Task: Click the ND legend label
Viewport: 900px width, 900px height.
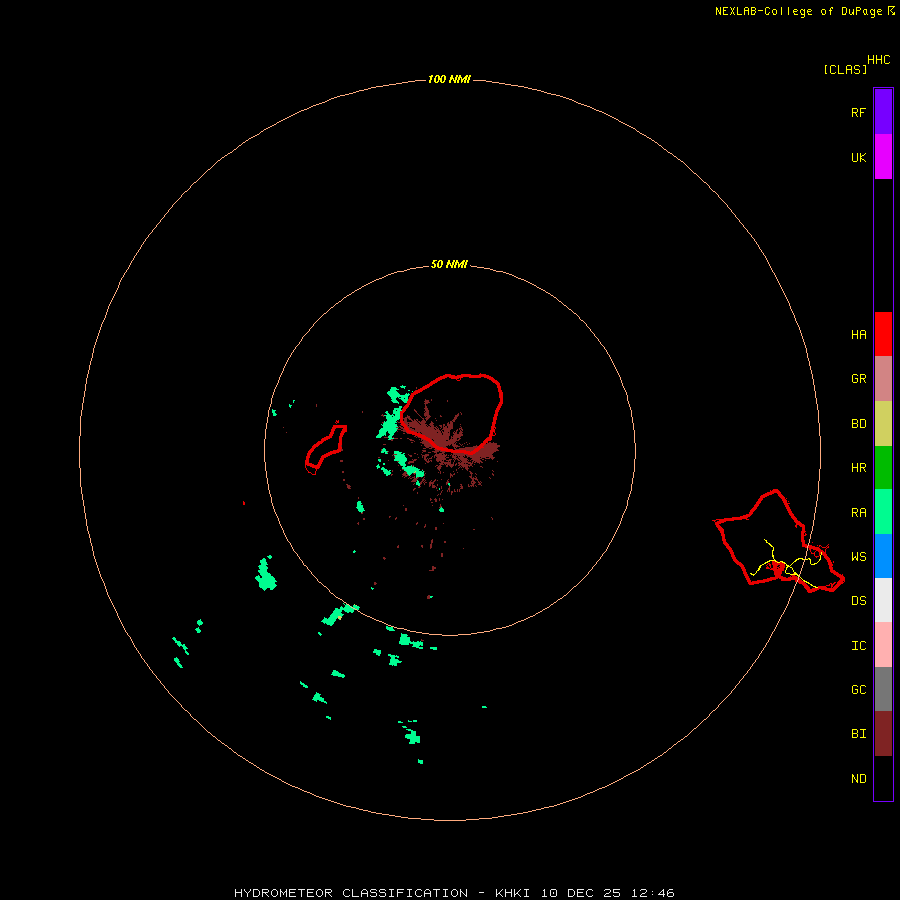Action: coord(858,779)
